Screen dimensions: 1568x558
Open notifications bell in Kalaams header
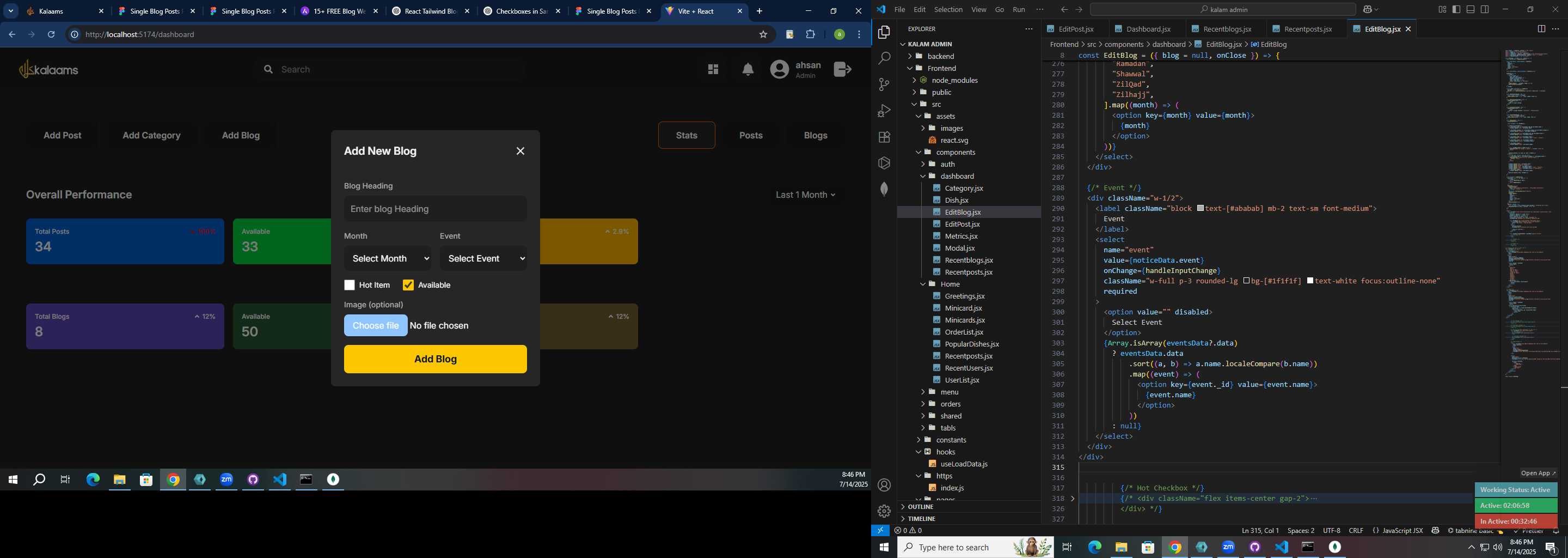[748, 69]
